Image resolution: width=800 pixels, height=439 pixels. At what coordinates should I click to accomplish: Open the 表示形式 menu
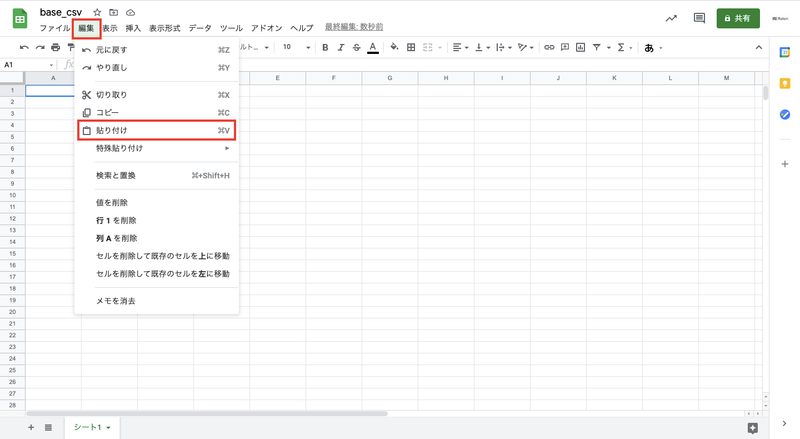(x=165, y=28)
